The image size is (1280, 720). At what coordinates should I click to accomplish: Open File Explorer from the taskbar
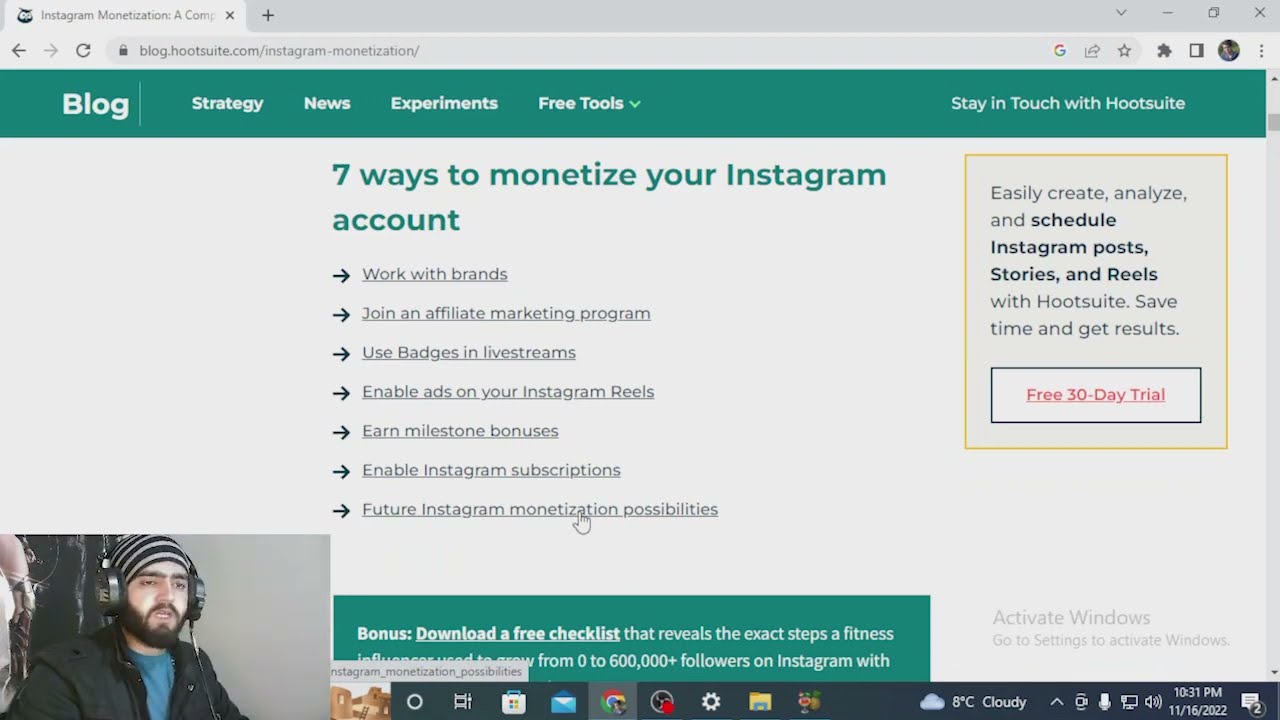(760, 702)
